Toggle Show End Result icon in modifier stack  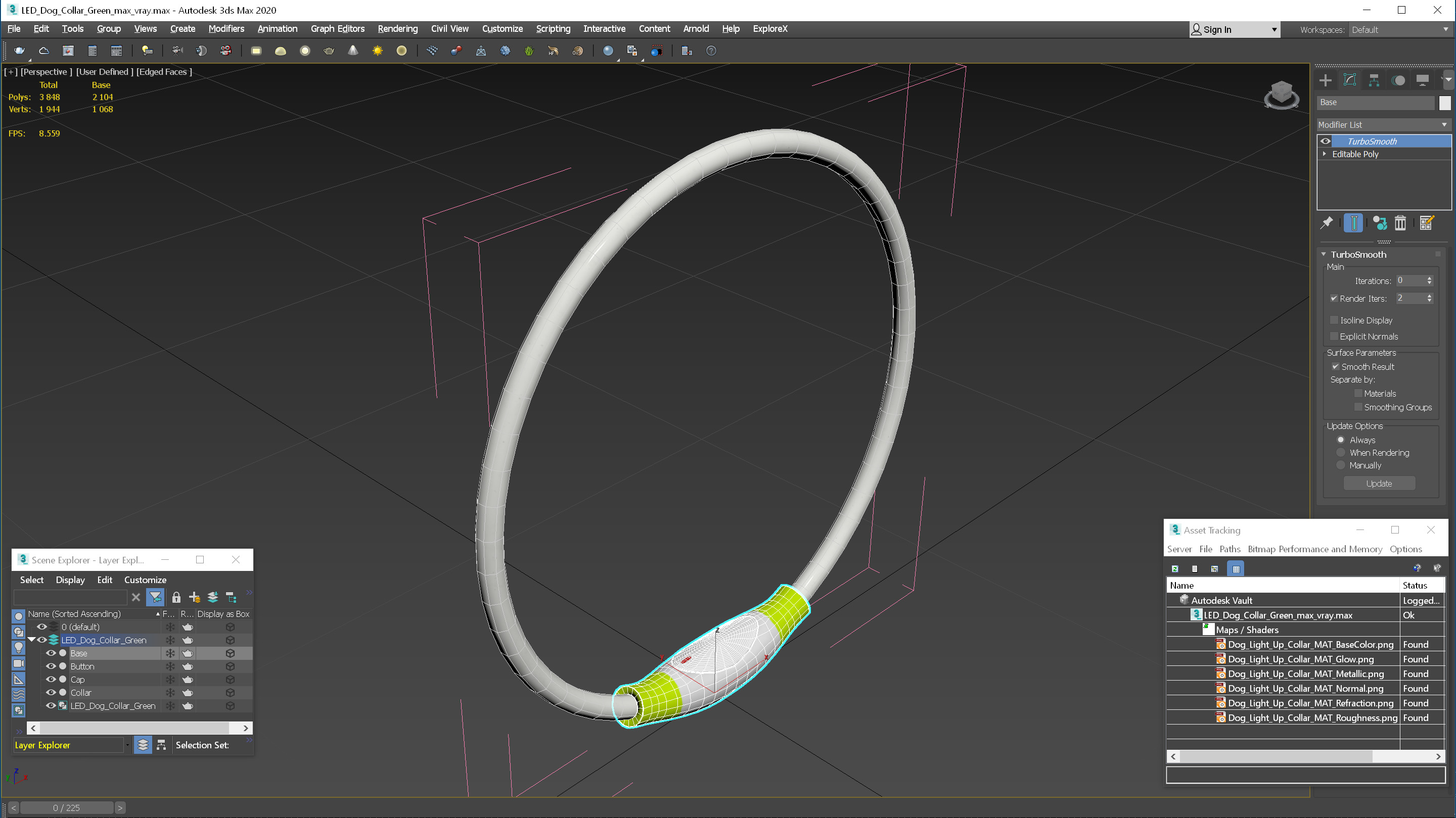coord(1354,223)
